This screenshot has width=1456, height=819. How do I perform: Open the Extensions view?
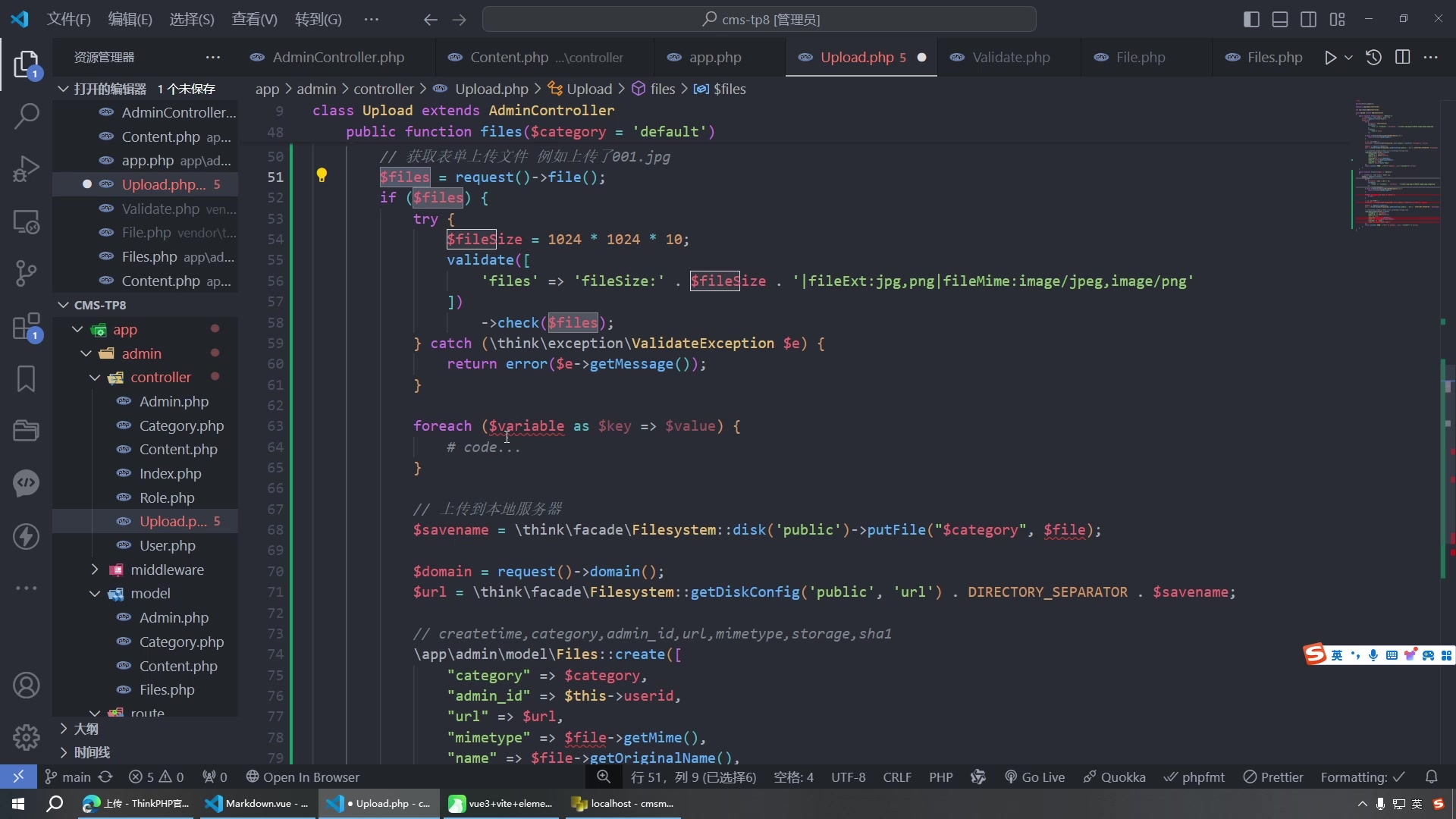[x=27, y=327]
